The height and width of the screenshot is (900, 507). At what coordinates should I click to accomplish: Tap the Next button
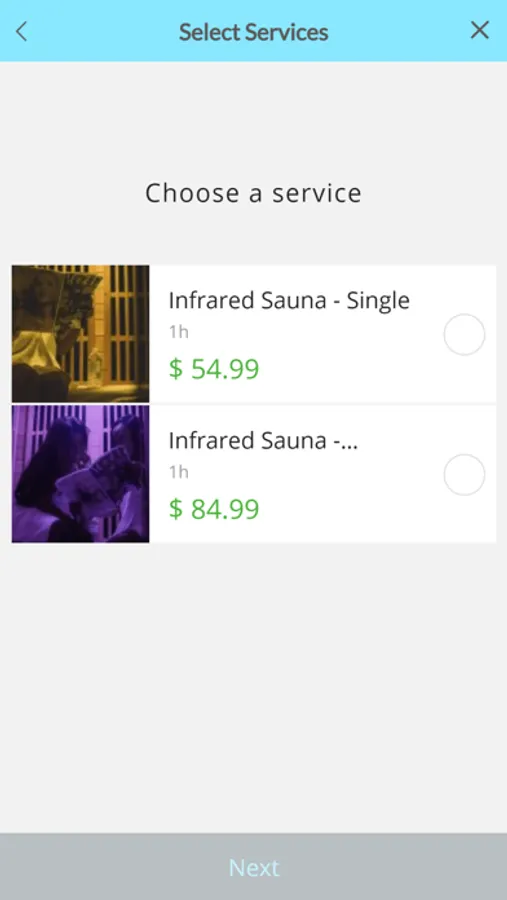253,867
